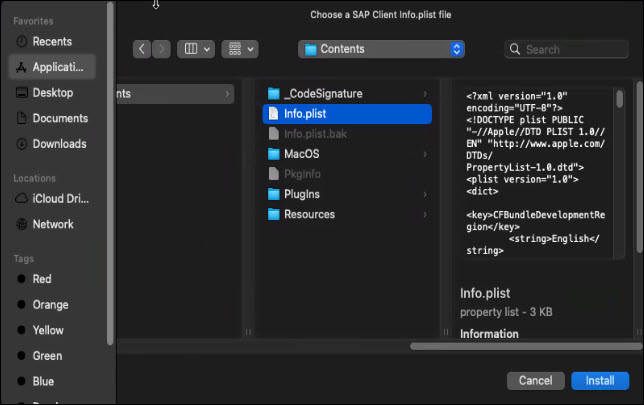The image size is (644, 405).
Task: Click the partially visible parent folder row
Action: tap(175, 94)
